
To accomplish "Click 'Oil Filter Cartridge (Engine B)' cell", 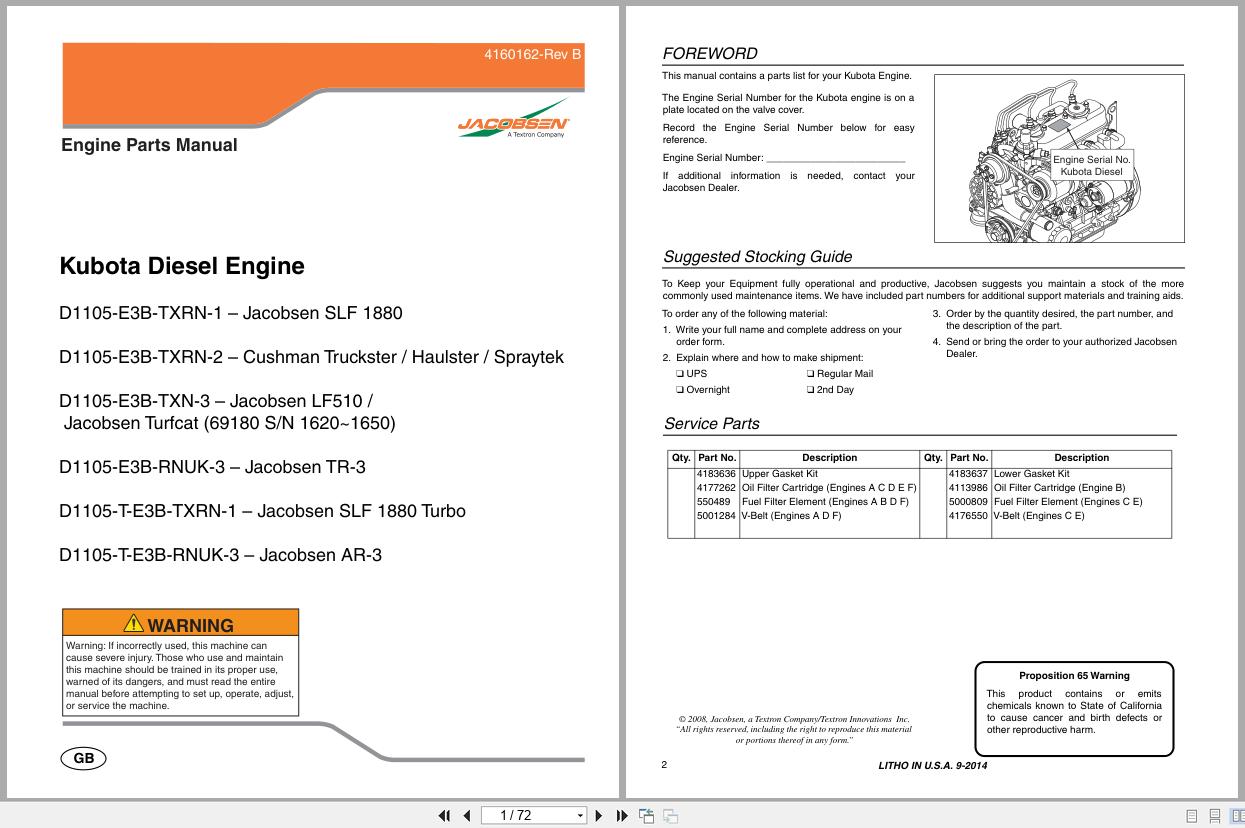I will coord(1060,488).
